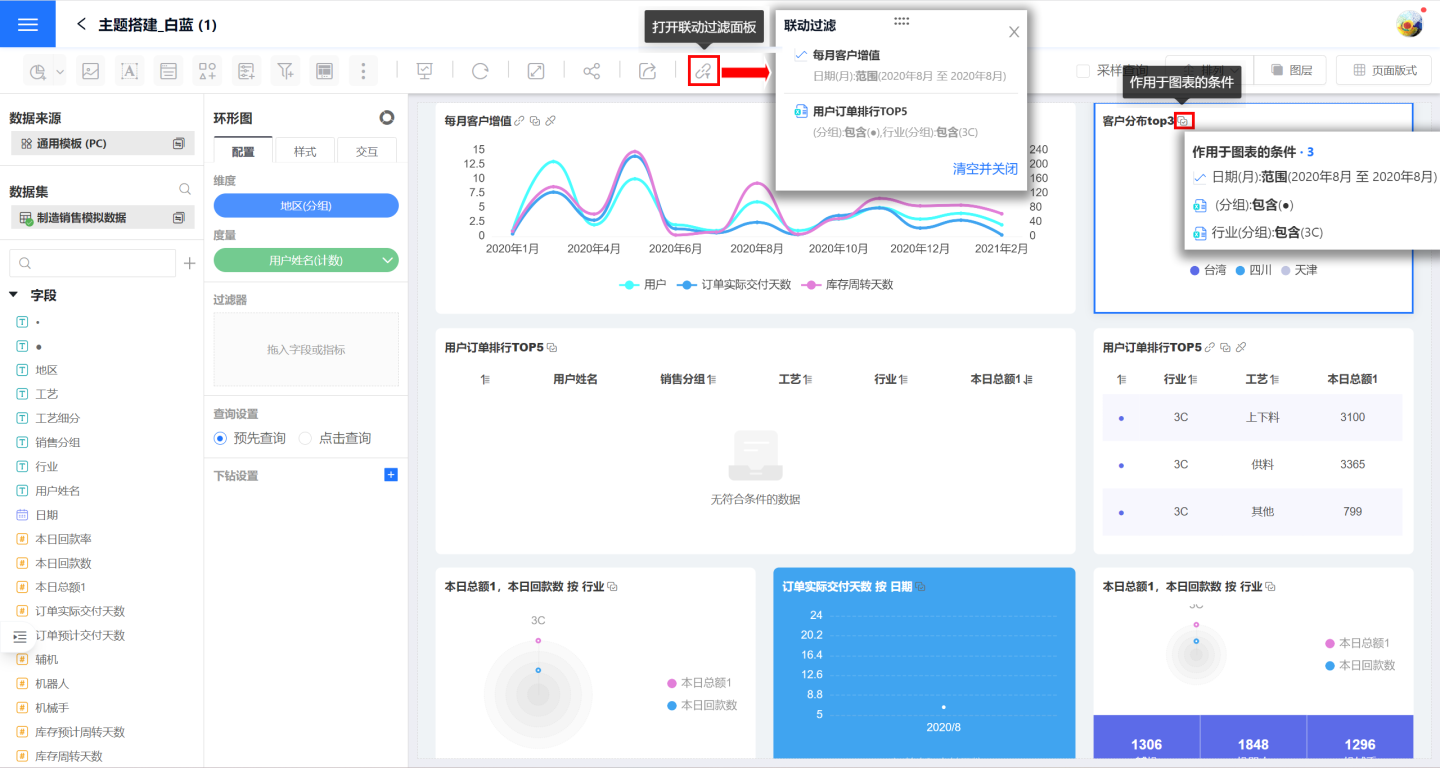This screenshot has width=1440, height=768.
Task: Click the add text box toolbar icon
Action: 129,71
